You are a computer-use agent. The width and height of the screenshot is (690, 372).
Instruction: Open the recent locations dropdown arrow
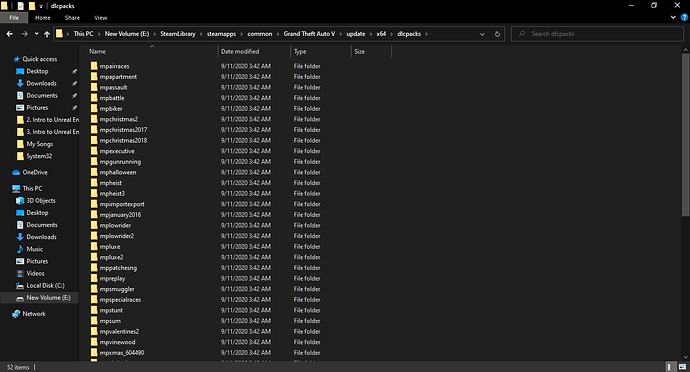click(x=37, y=34)
